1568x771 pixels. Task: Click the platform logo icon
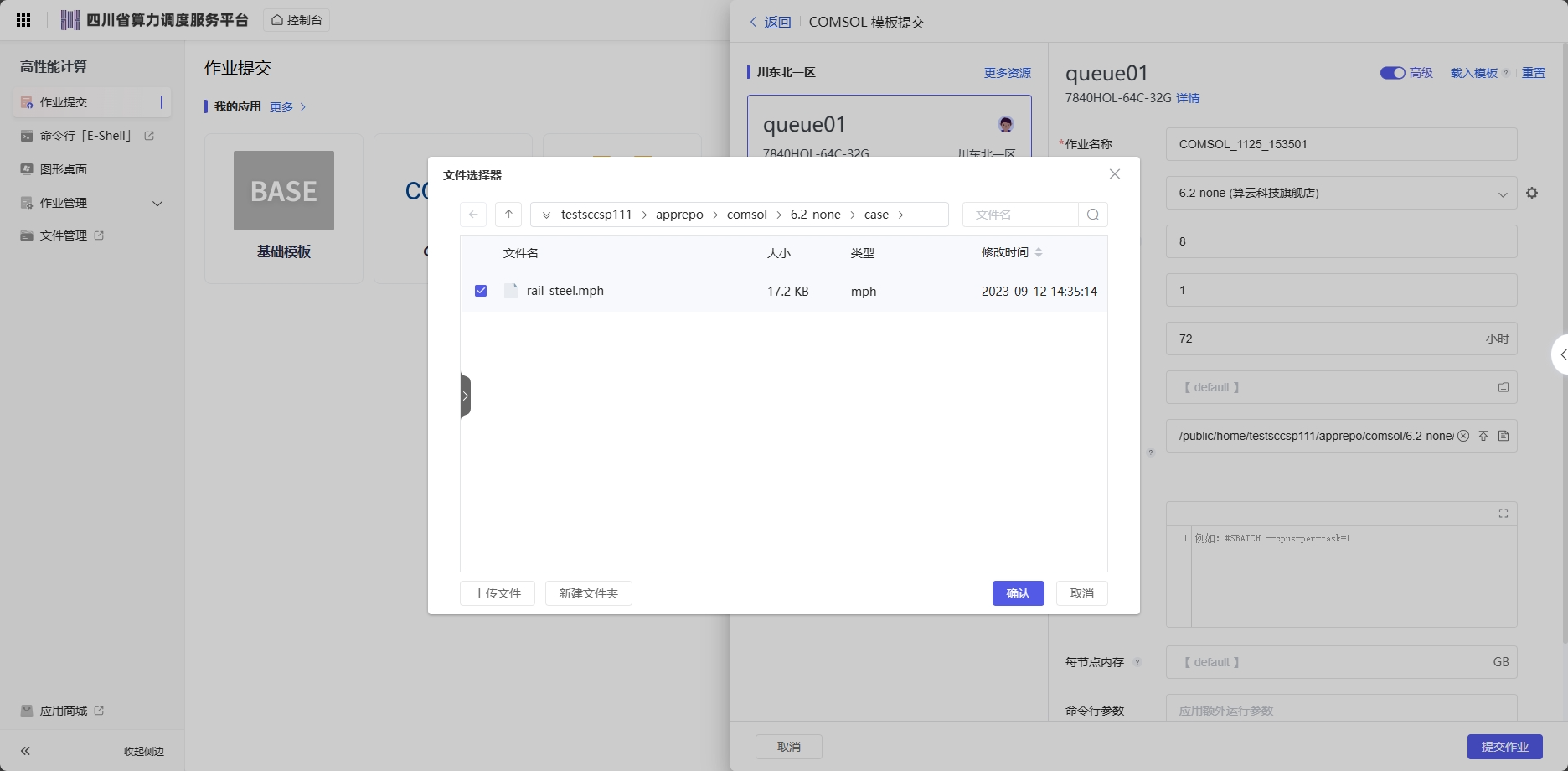pos(70,20)
